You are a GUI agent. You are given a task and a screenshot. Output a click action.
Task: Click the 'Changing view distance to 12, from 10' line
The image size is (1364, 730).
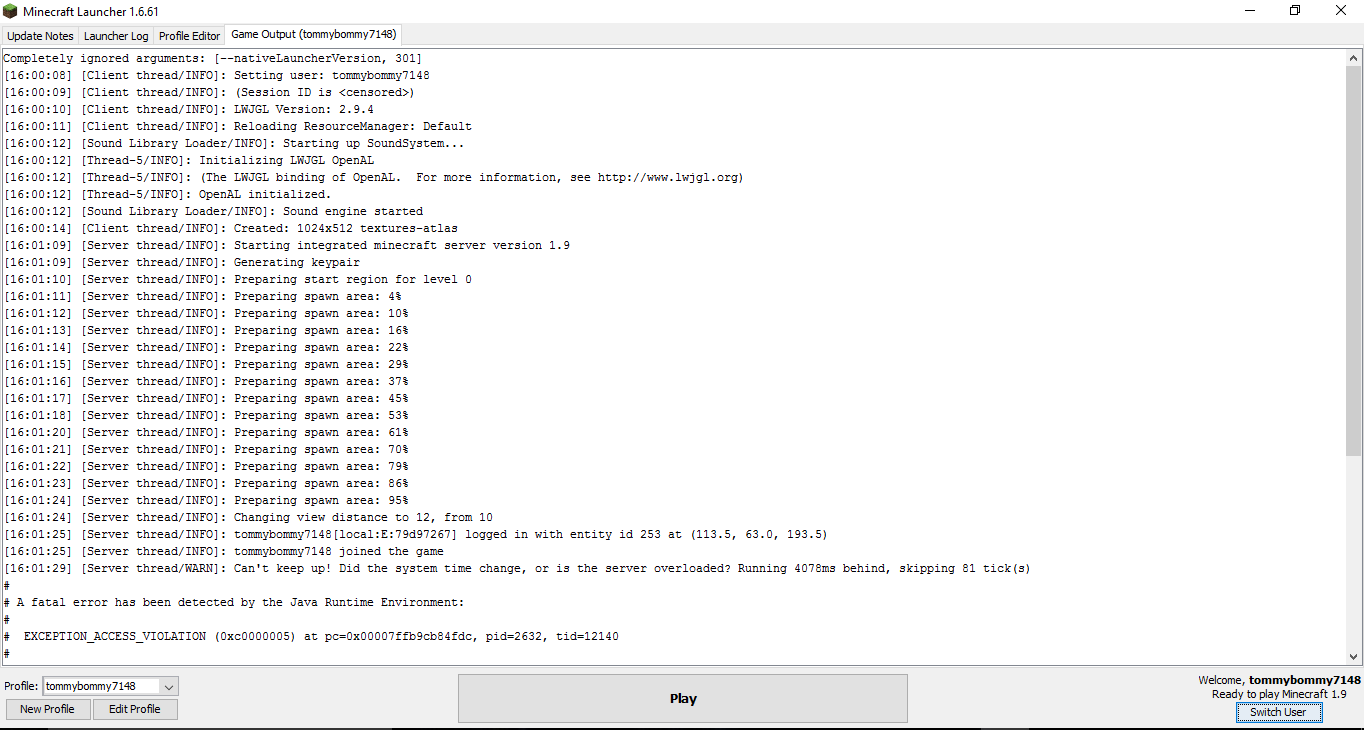pos(248,517)
